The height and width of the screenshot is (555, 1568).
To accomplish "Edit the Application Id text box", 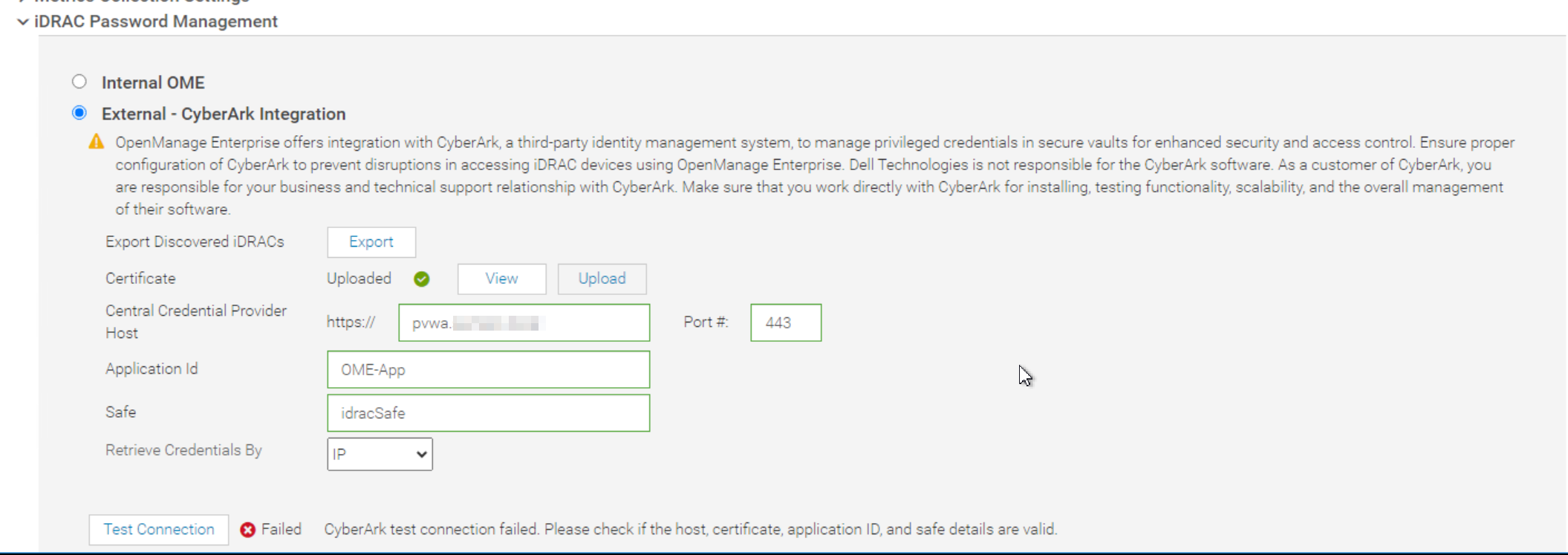I will point(488,370).
